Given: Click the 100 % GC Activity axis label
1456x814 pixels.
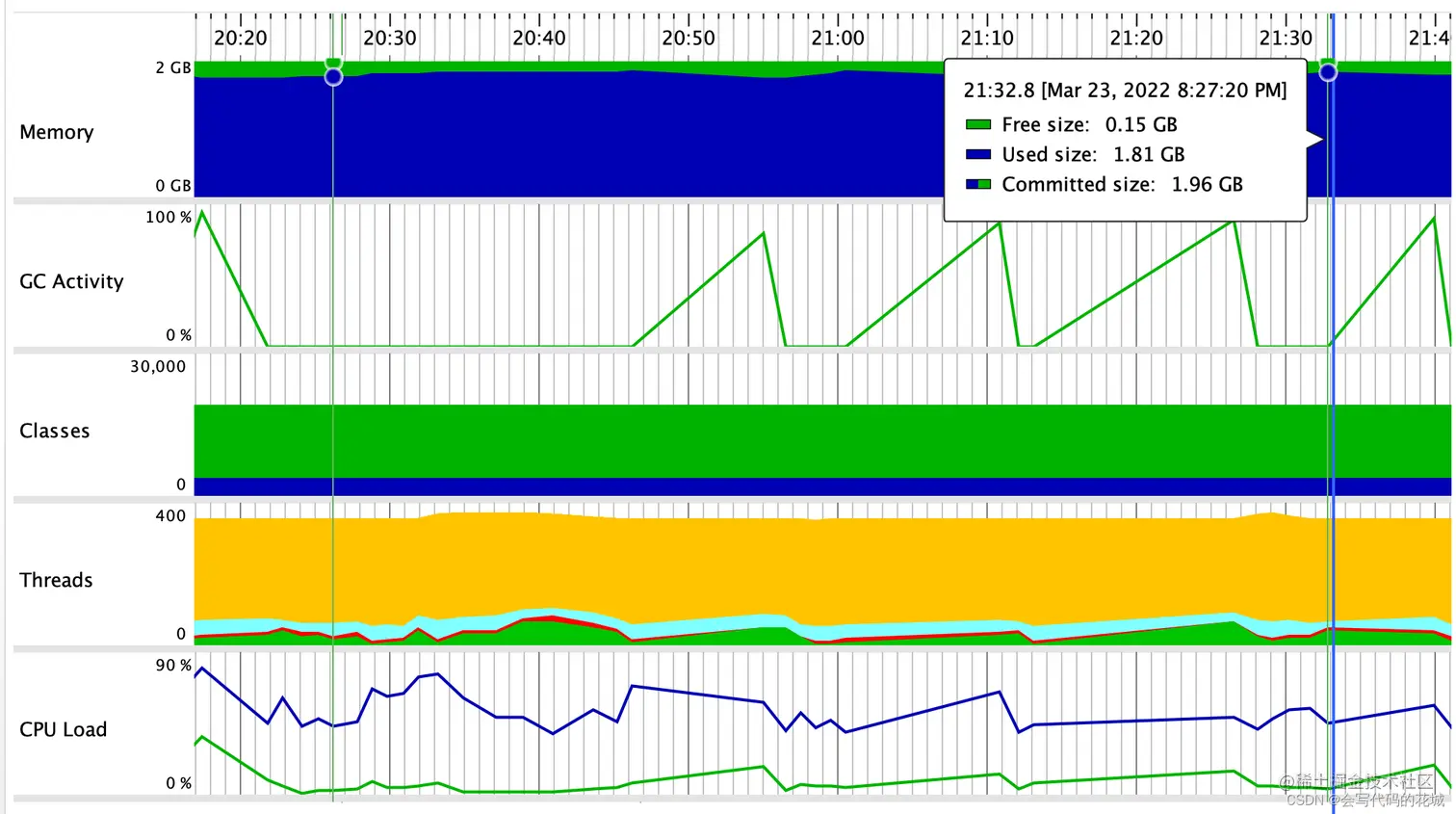Looking at the screenshot, I should pyautogui.click(x=169, y=218).
